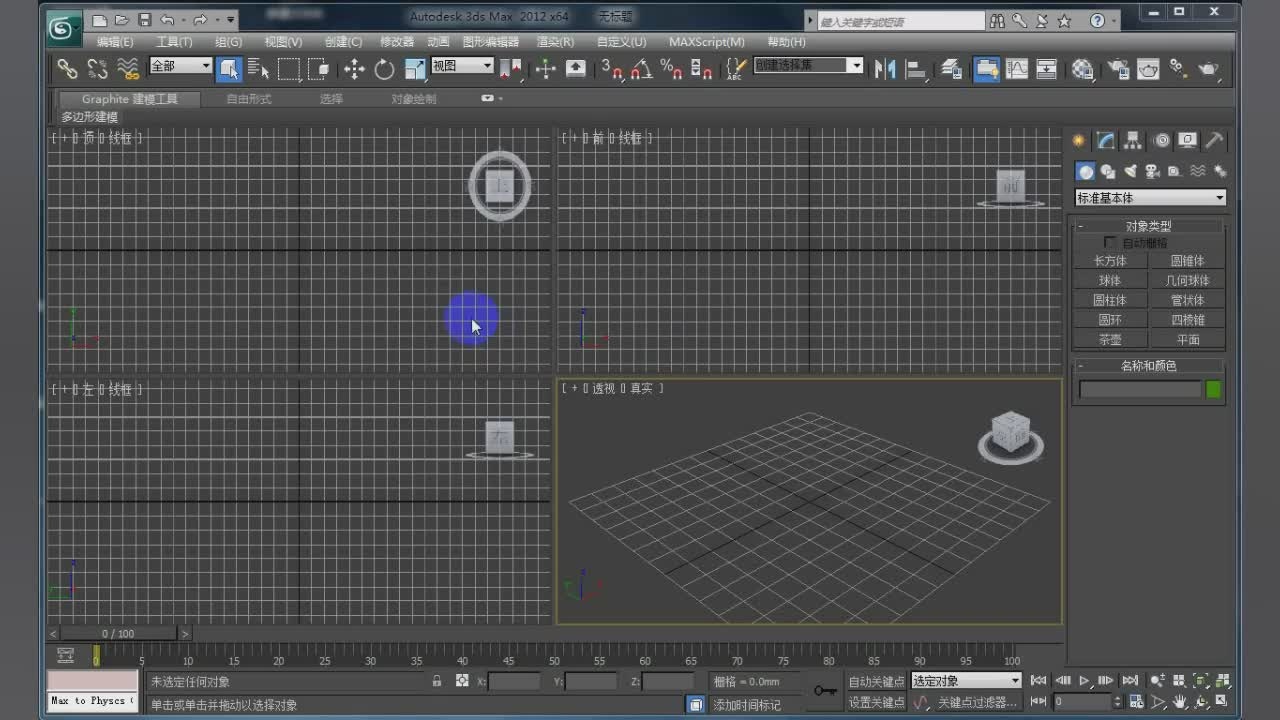The width and height of the screenshot is (1280, 720).
Task: Click the 平面 plane button
Action: tap(1188, 340)
